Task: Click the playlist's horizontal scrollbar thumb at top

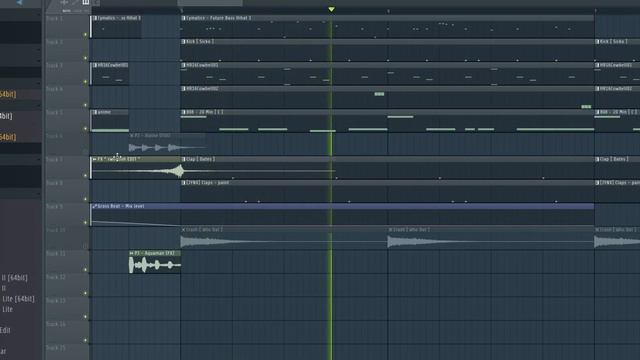Action: pos(210,3)
